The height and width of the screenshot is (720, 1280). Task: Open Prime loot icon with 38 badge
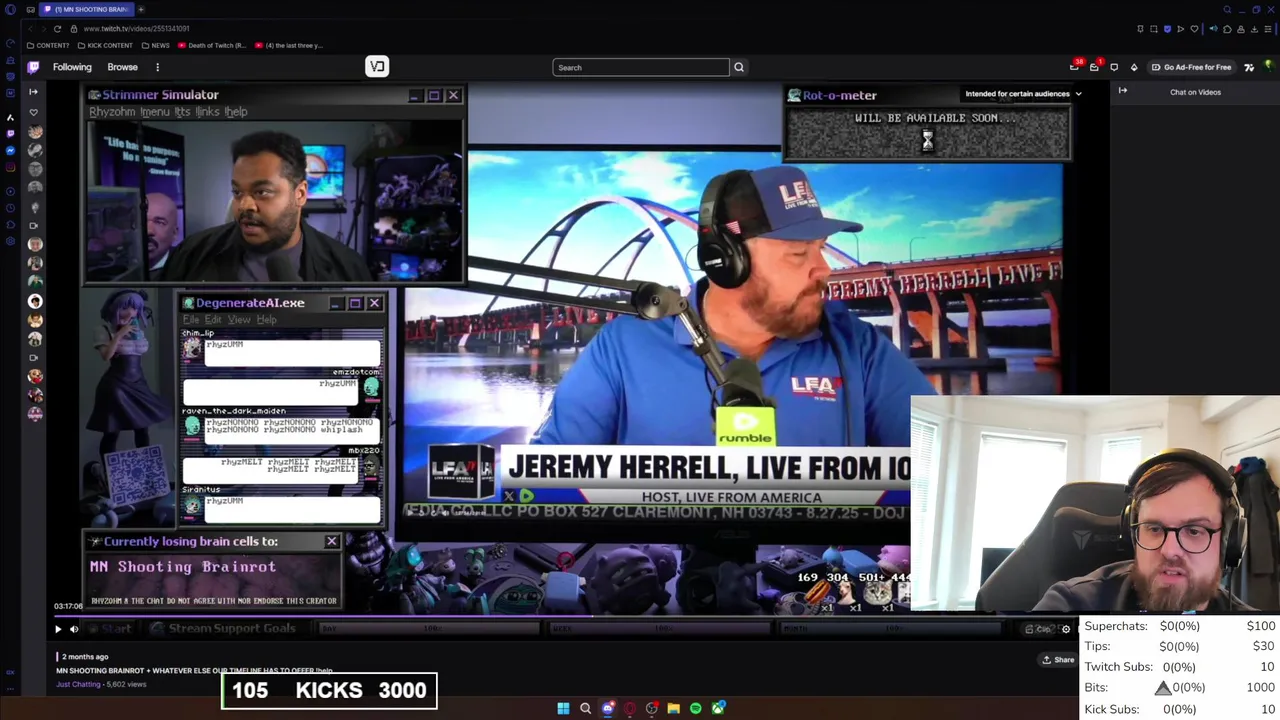[x=1074, y=67]
